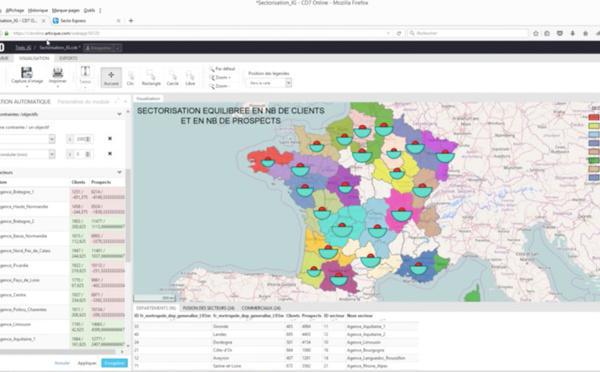600x372 pixels.
Task: Choose the Libre selection tool
Action: (190, 78)
